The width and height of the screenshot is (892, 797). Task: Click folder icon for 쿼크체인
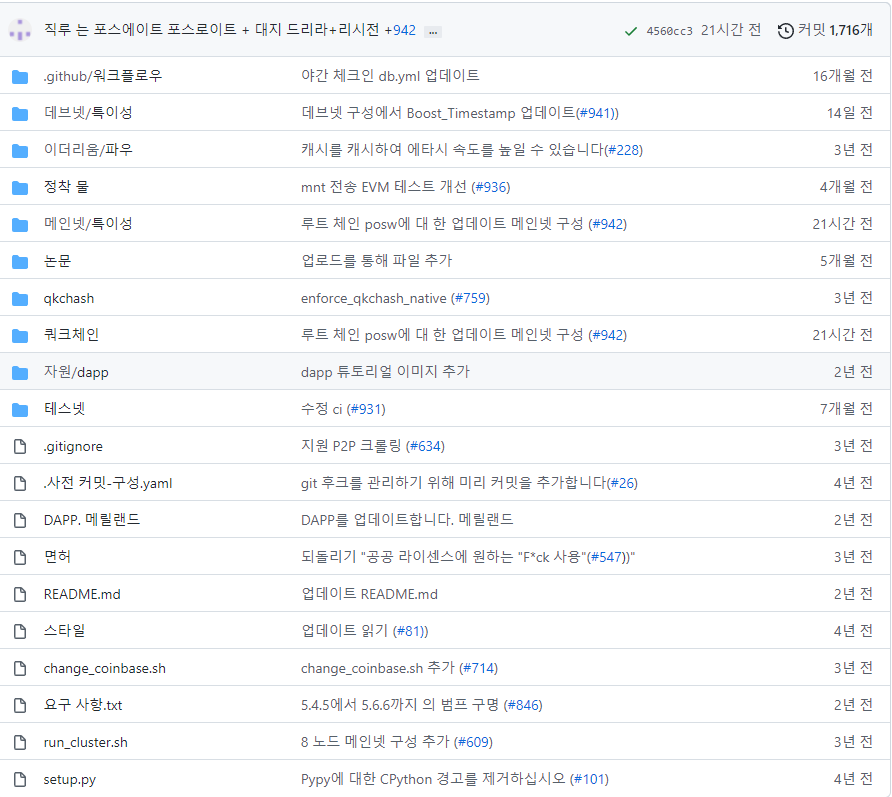coord(20,335)
